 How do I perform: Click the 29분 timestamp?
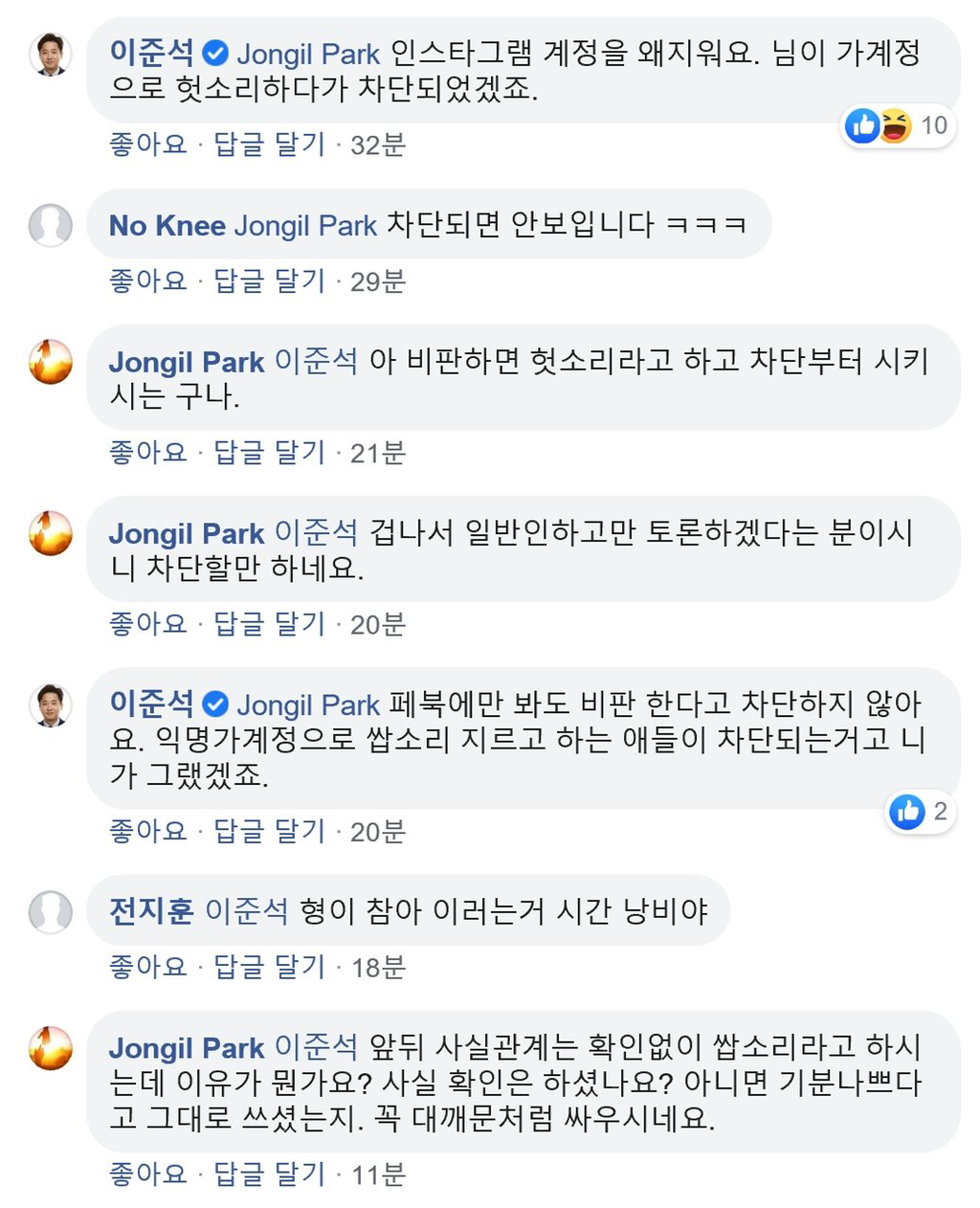[x=378, y=281]
